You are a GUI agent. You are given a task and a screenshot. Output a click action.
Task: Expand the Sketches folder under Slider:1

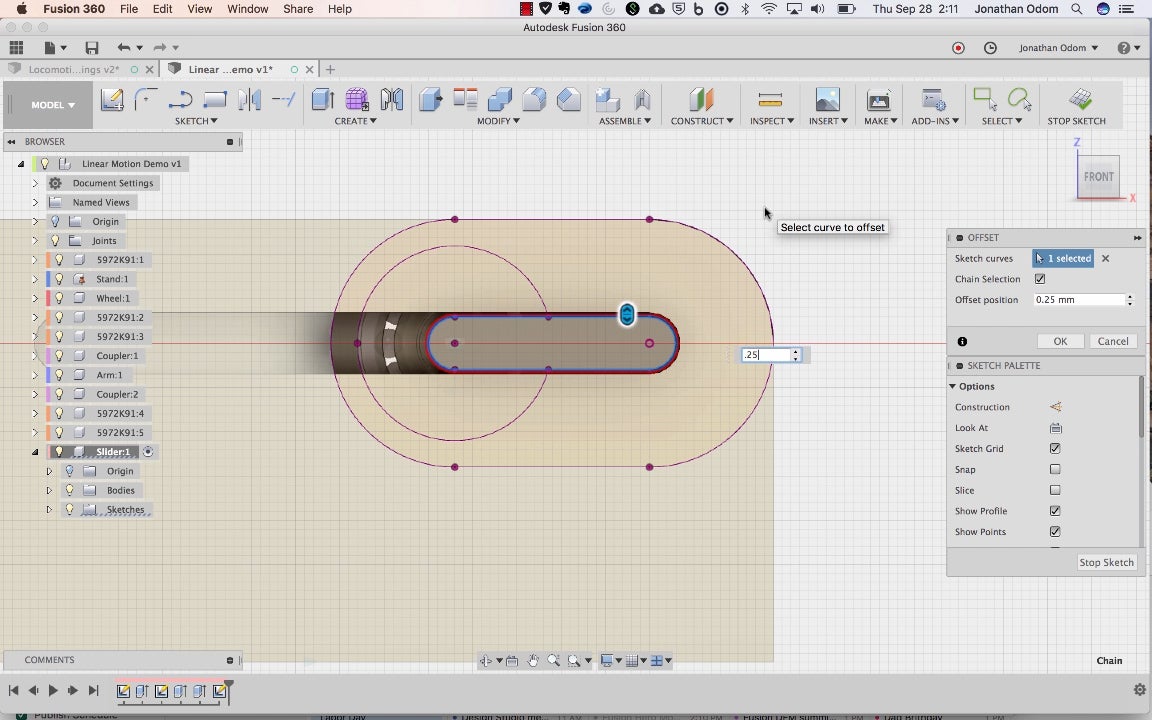pos(49,509)
